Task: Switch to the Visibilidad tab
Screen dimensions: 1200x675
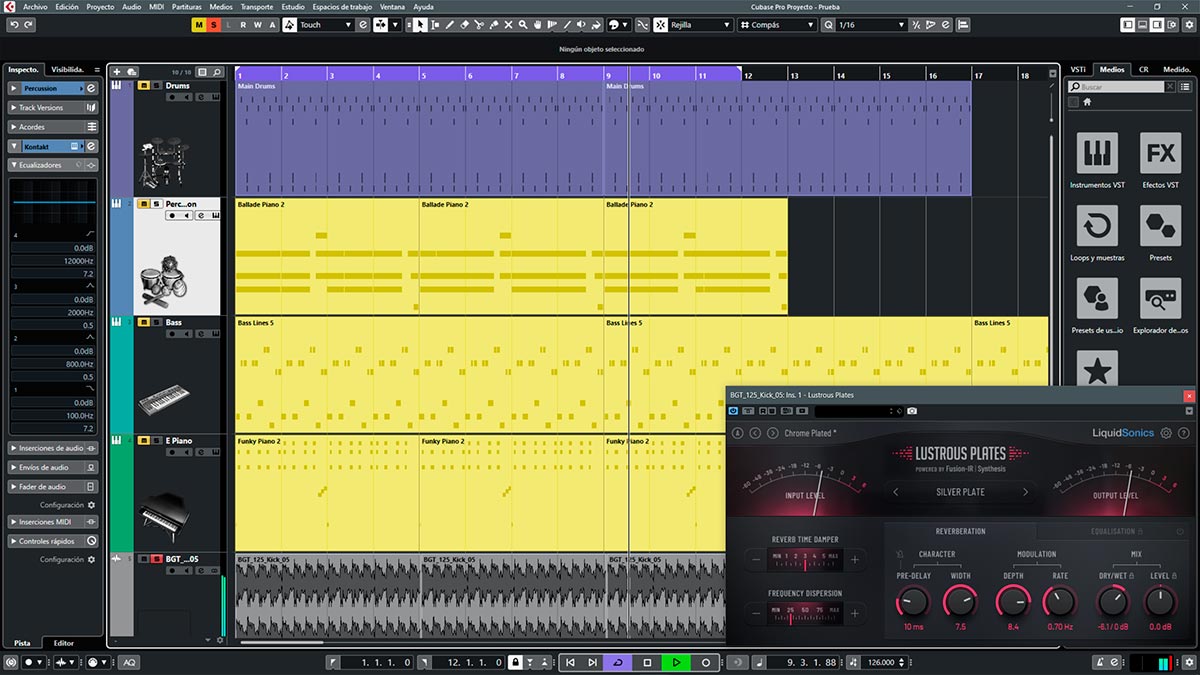Action: point(68,70)
